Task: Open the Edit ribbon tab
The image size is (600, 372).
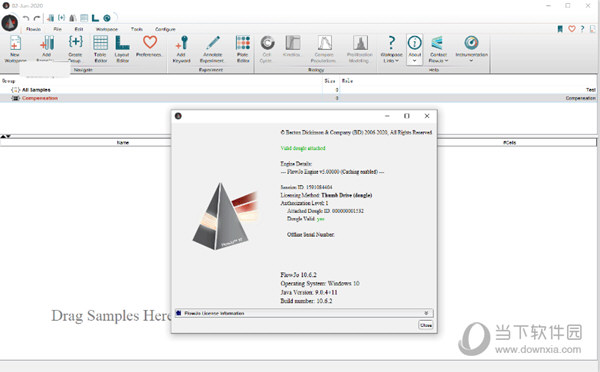Action: coord(79,29)
